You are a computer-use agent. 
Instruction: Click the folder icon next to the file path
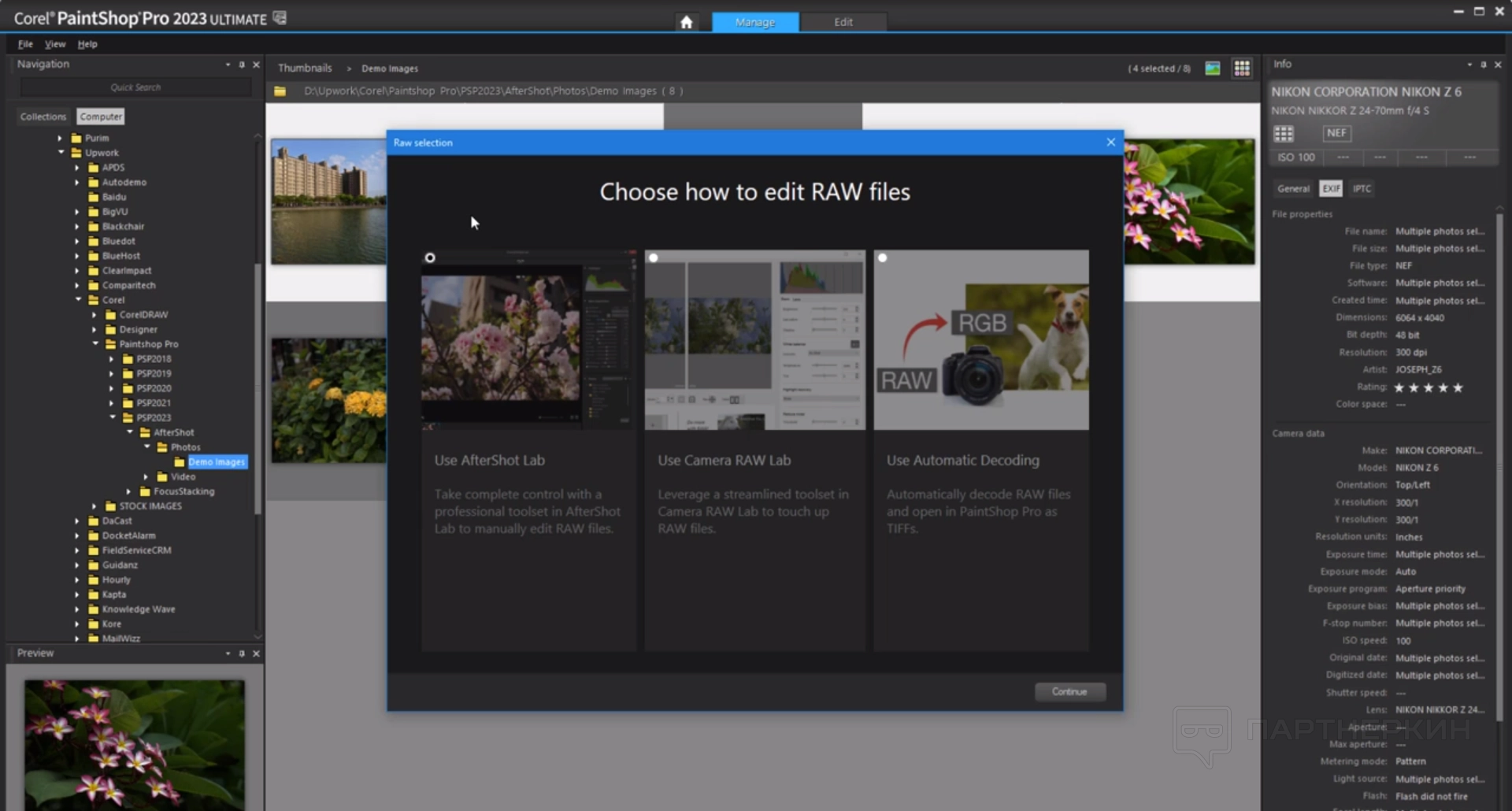[280, 91]
